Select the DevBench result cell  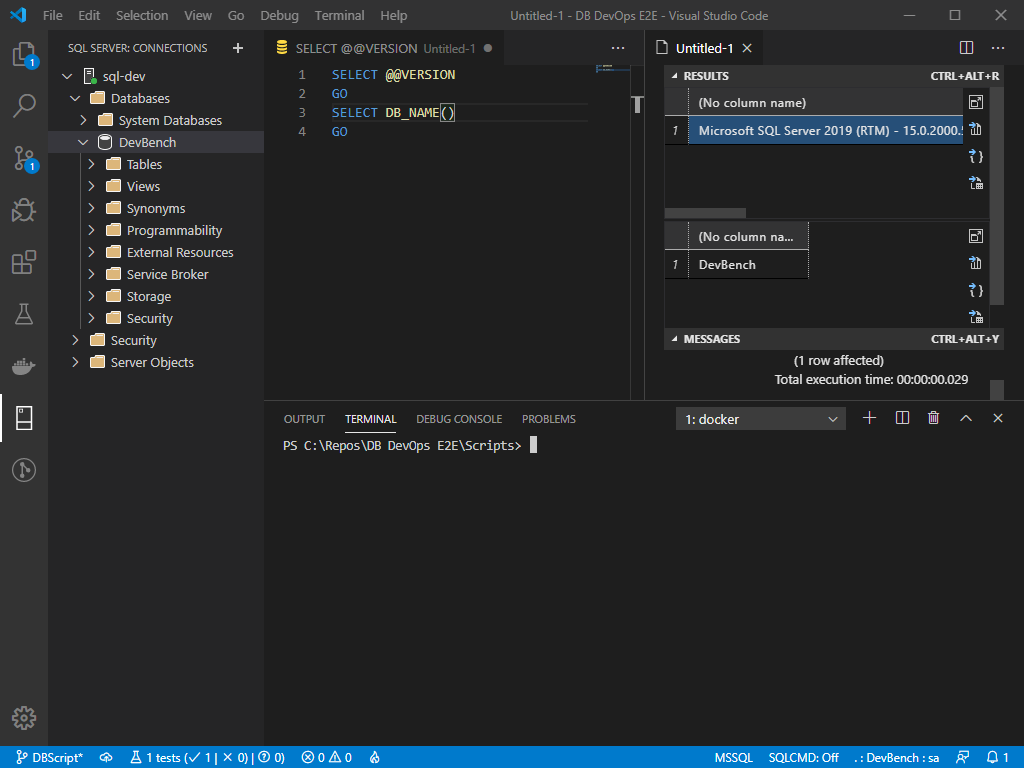pos(748,264)
